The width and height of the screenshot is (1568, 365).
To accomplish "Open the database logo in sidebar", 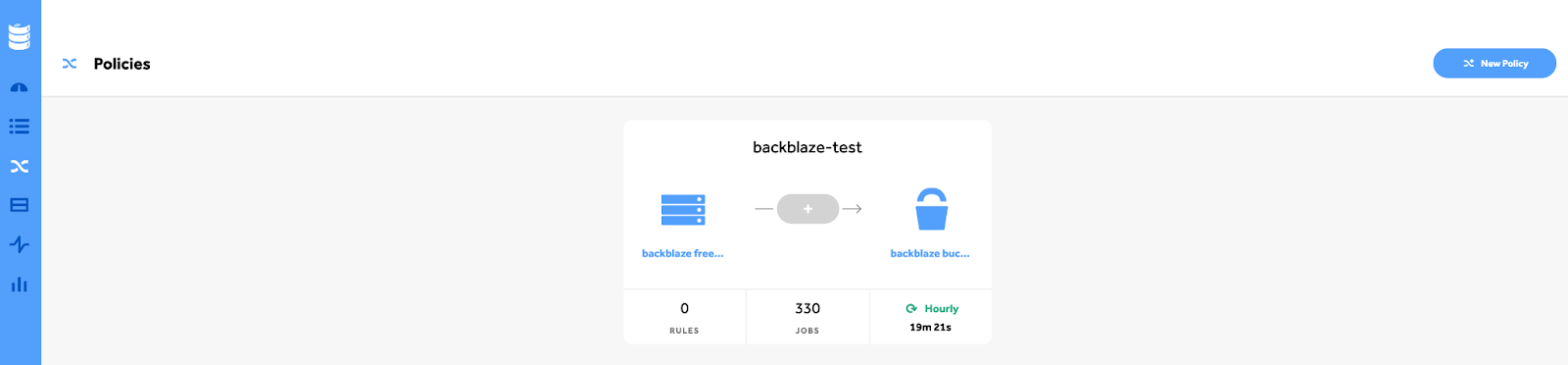I will pyautogui.click(x=20, y=36).
